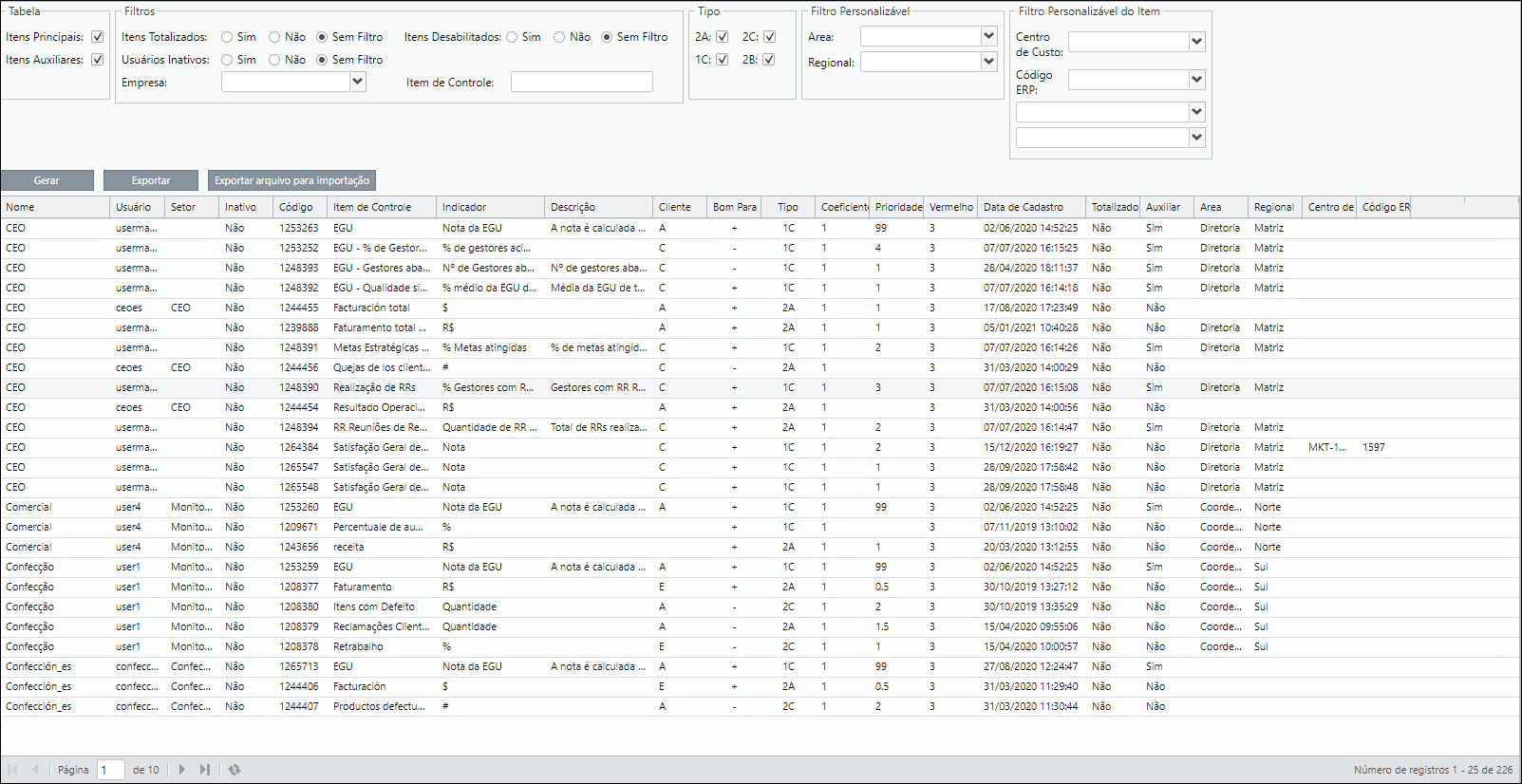Open the Regional filter dropdown
This screenshot has height=784, width=1522.
(988, 62)
